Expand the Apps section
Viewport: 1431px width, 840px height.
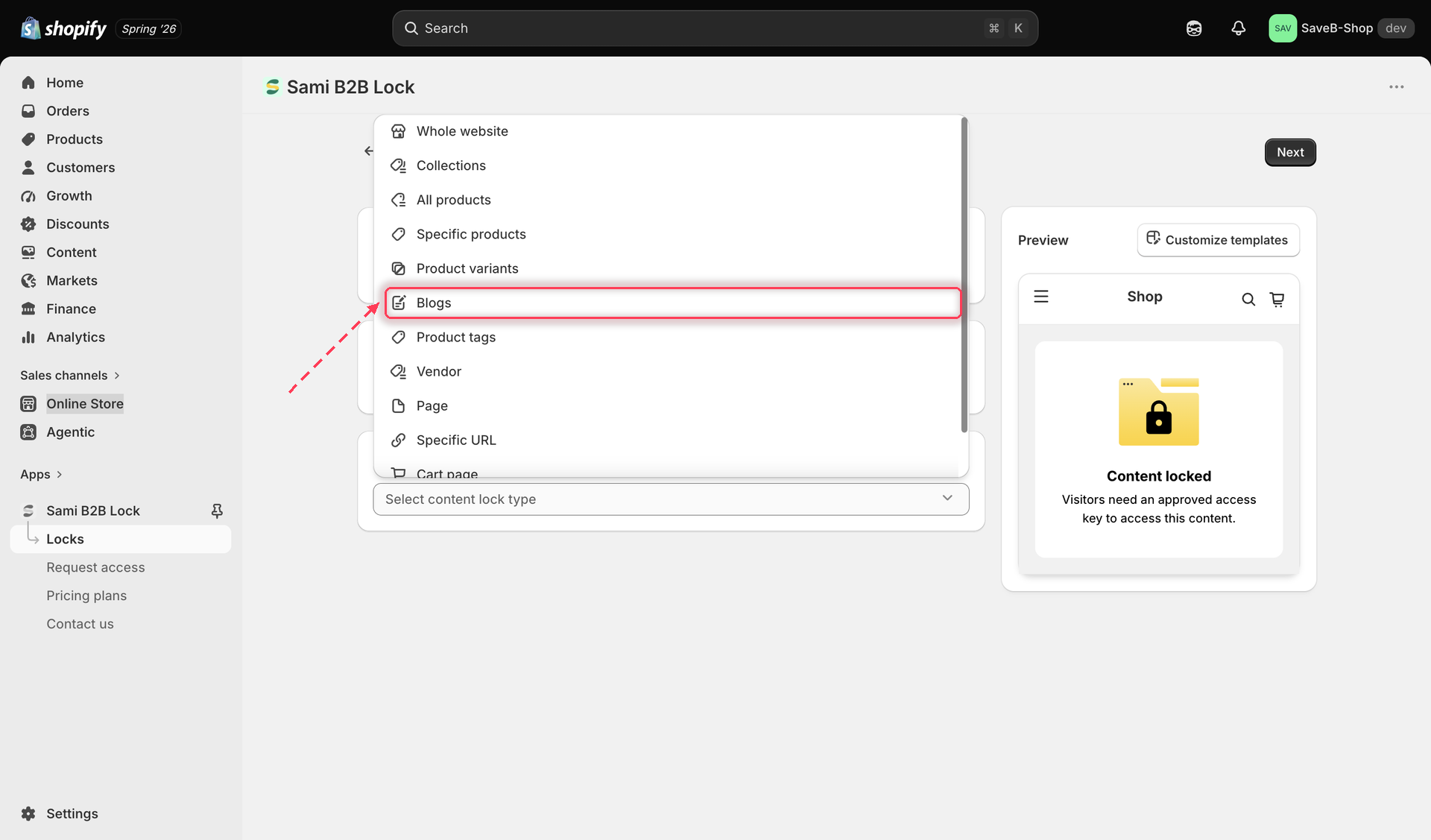coord(41,475)
